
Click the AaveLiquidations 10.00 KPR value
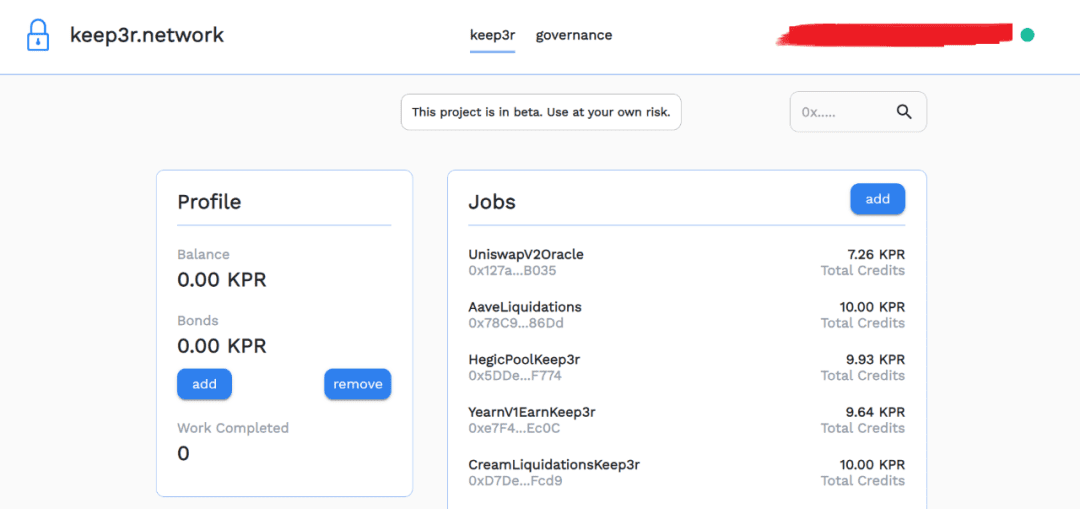[x=872, y=307]
